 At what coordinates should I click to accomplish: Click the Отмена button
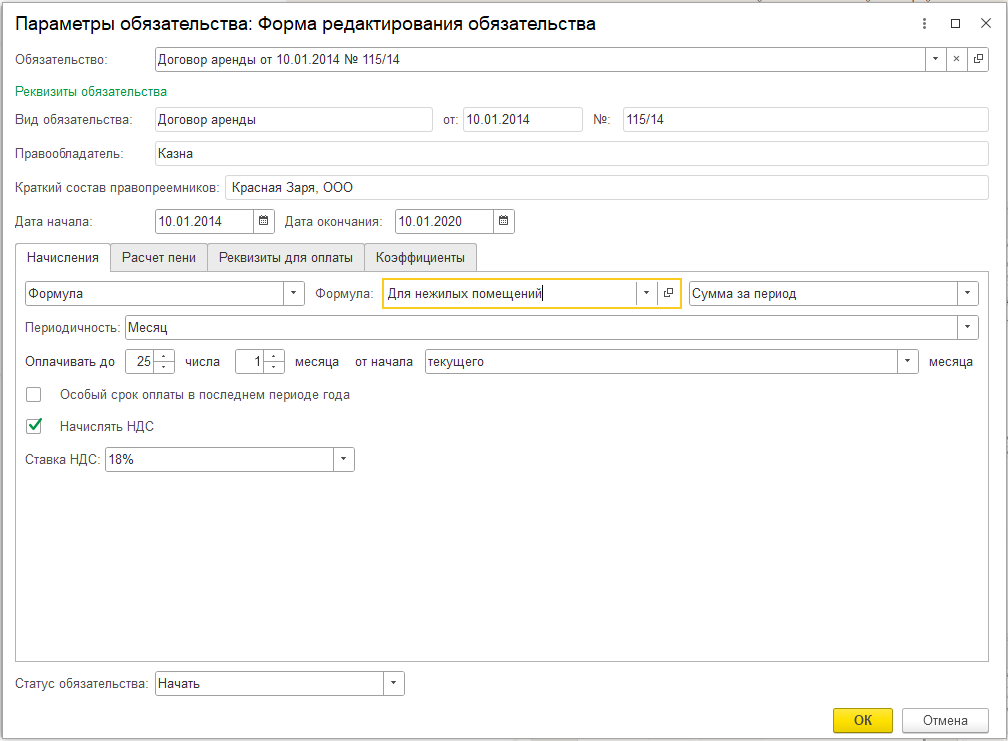click(945, 720)
